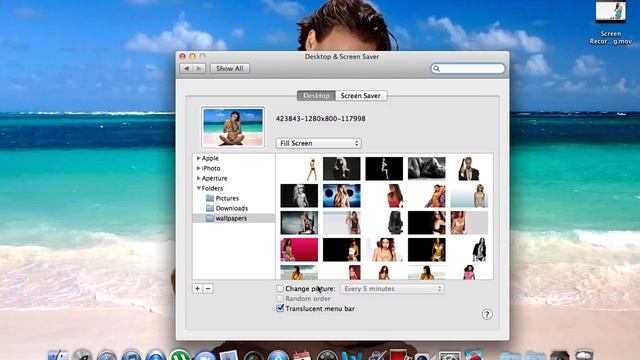640x360 pixels.
Task: Expand the Aperture source group
Action: (198, 178)
